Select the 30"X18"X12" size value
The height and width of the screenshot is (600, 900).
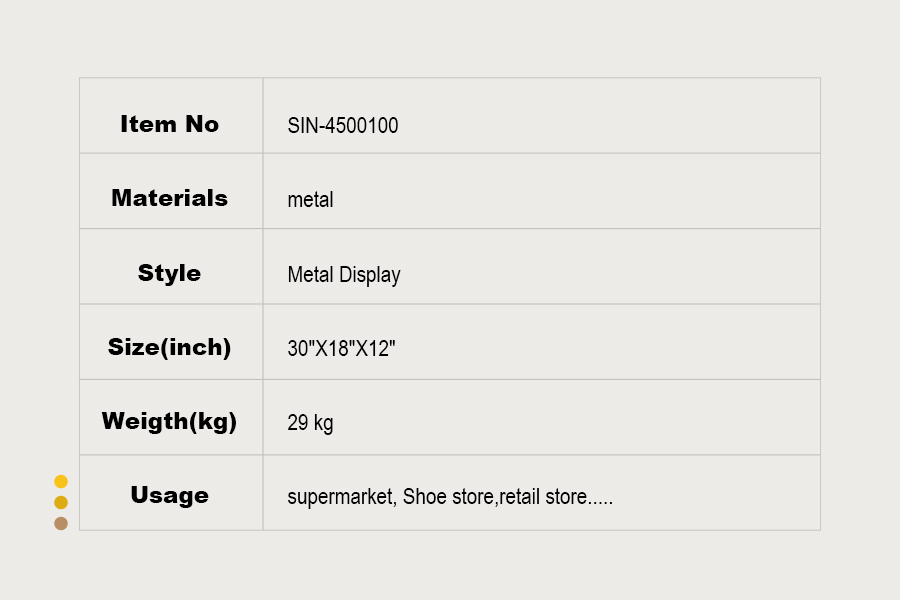point(341,349)
